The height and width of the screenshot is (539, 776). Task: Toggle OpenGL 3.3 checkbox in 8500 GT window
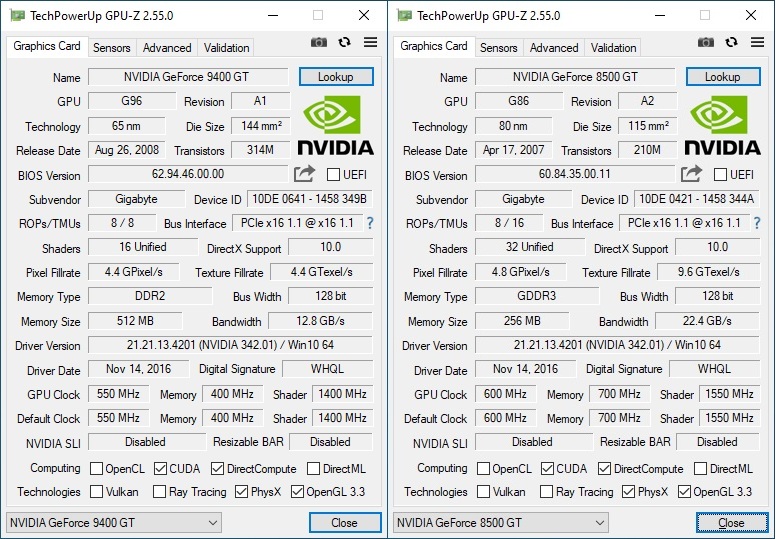[684, 491]
